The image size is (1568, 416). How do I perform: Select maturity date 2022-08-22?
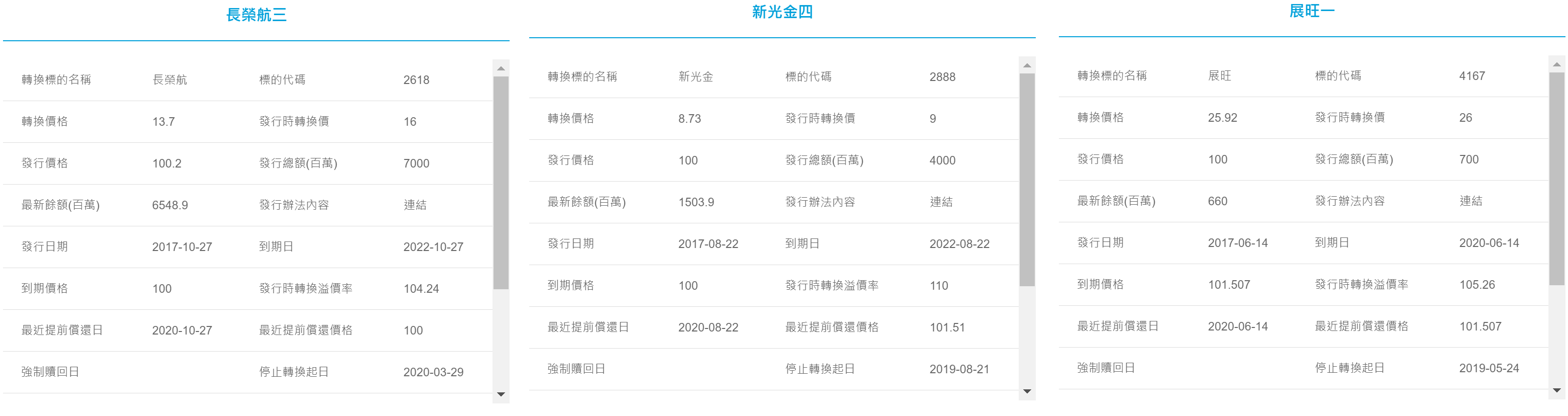[959, 243]
